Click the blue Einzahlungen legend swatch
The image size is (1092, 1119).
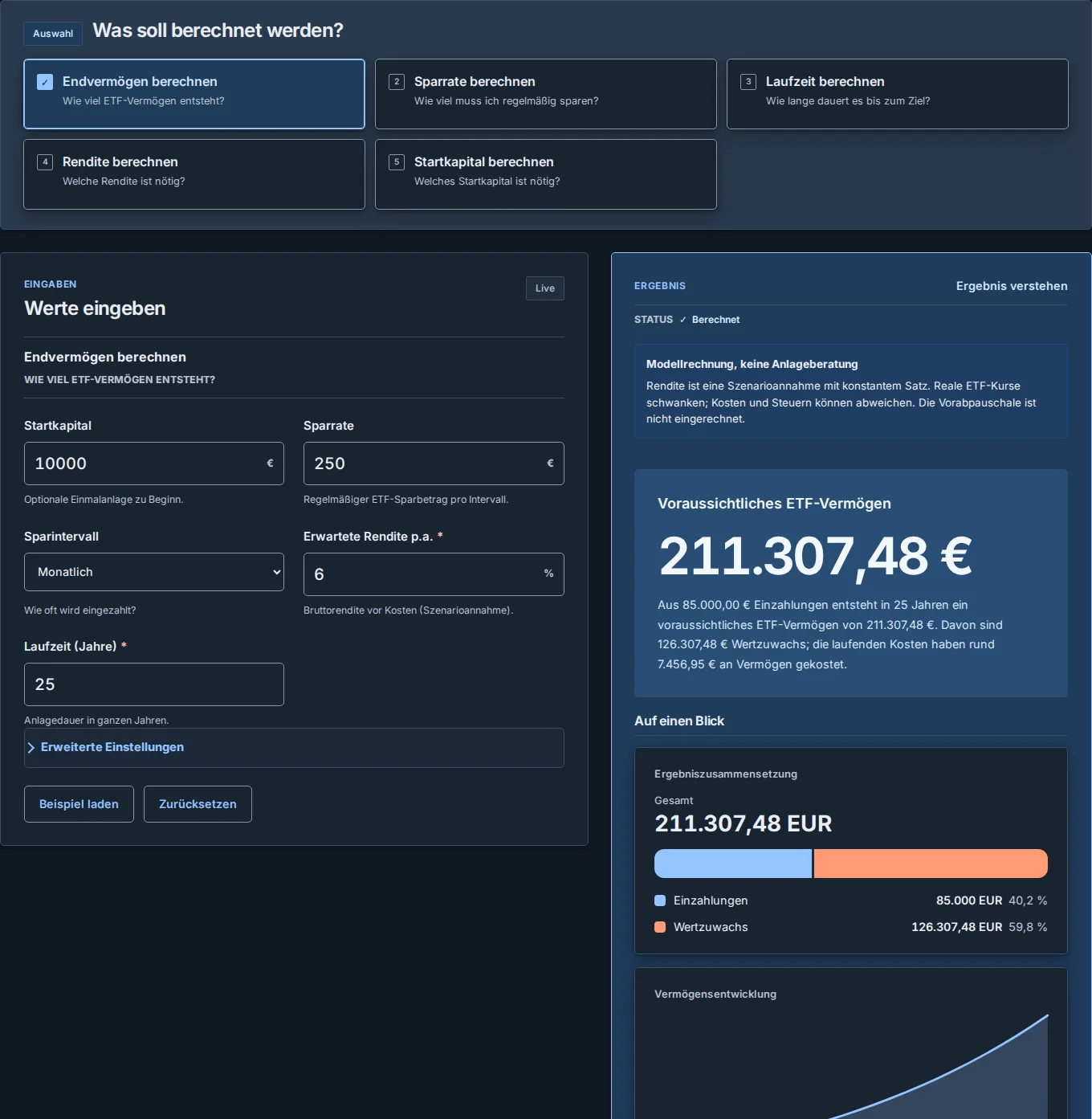click(660, 901)
